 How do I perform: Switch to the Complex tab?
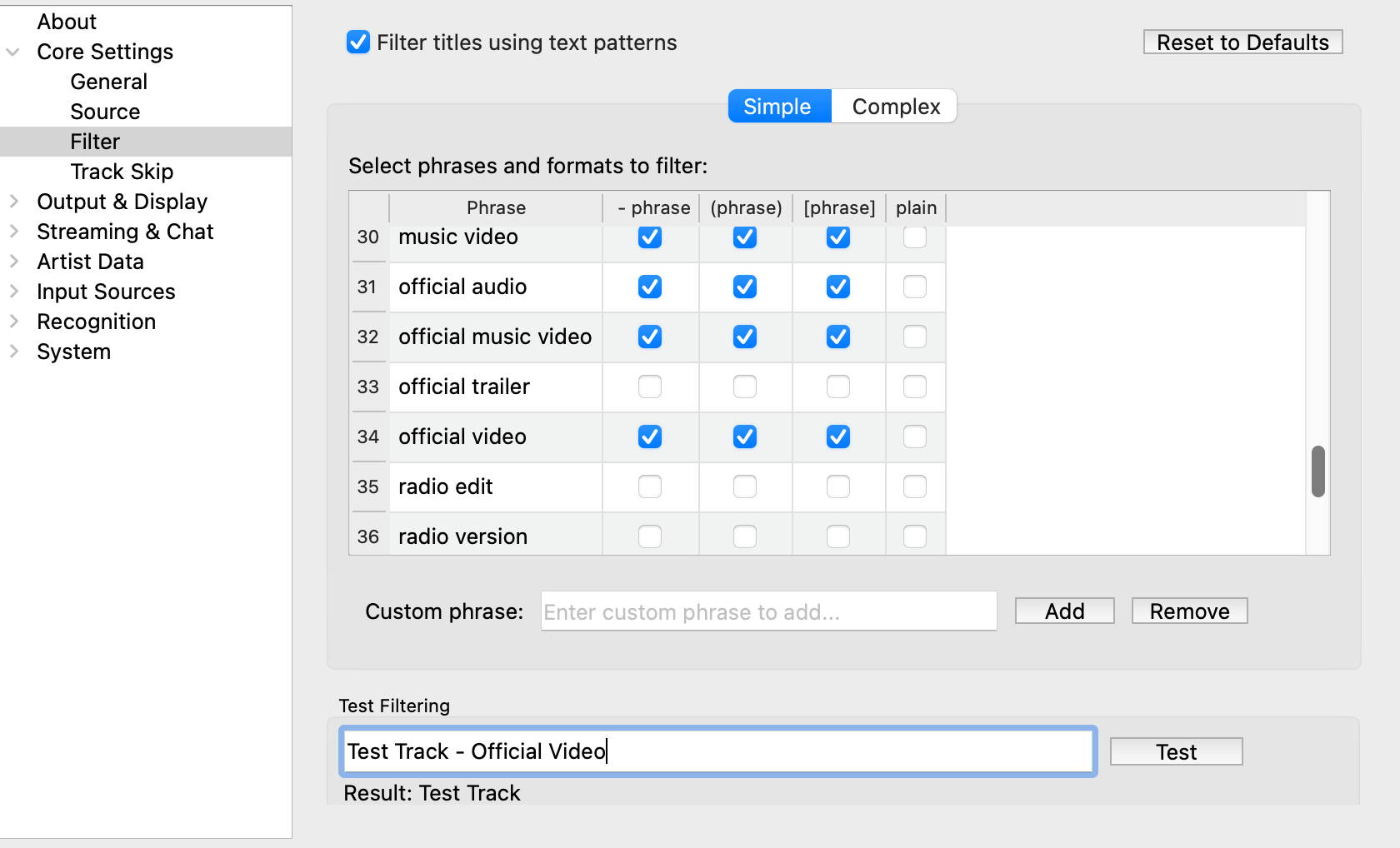[x=895, y=107]
